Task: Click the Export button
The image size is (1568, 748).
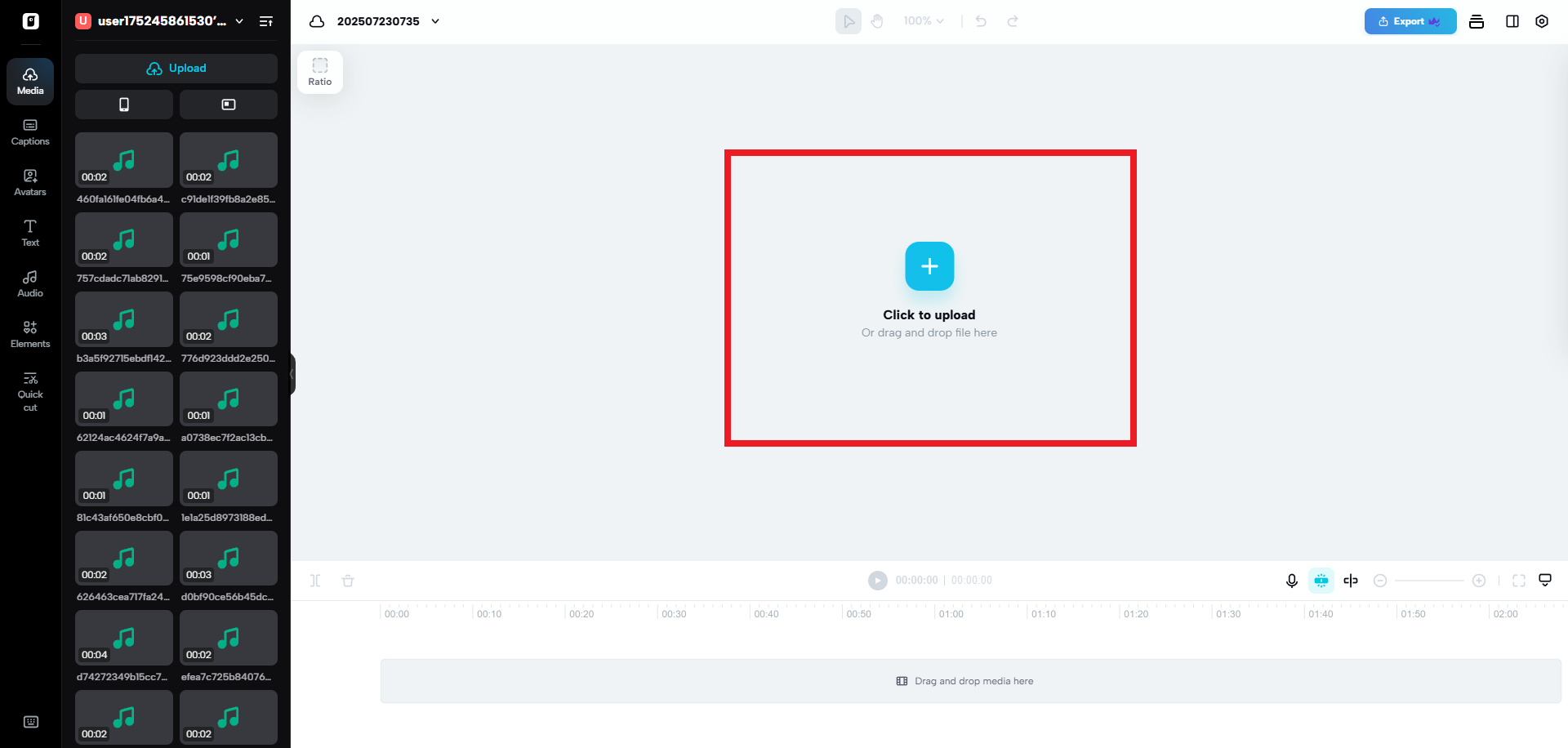Action: click(1410, 21)
